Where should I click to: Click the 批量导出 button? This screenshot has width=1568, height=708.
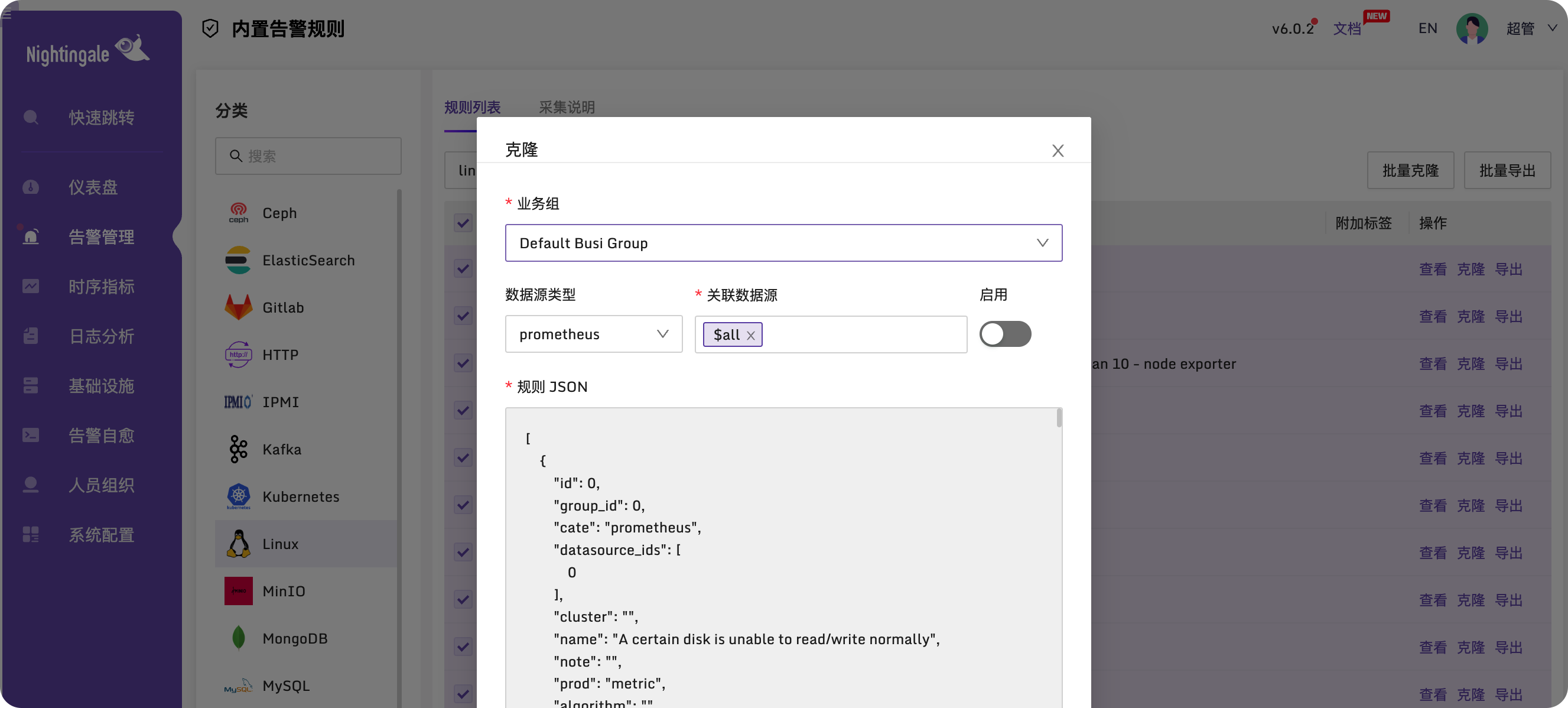tap(1507, 170)
